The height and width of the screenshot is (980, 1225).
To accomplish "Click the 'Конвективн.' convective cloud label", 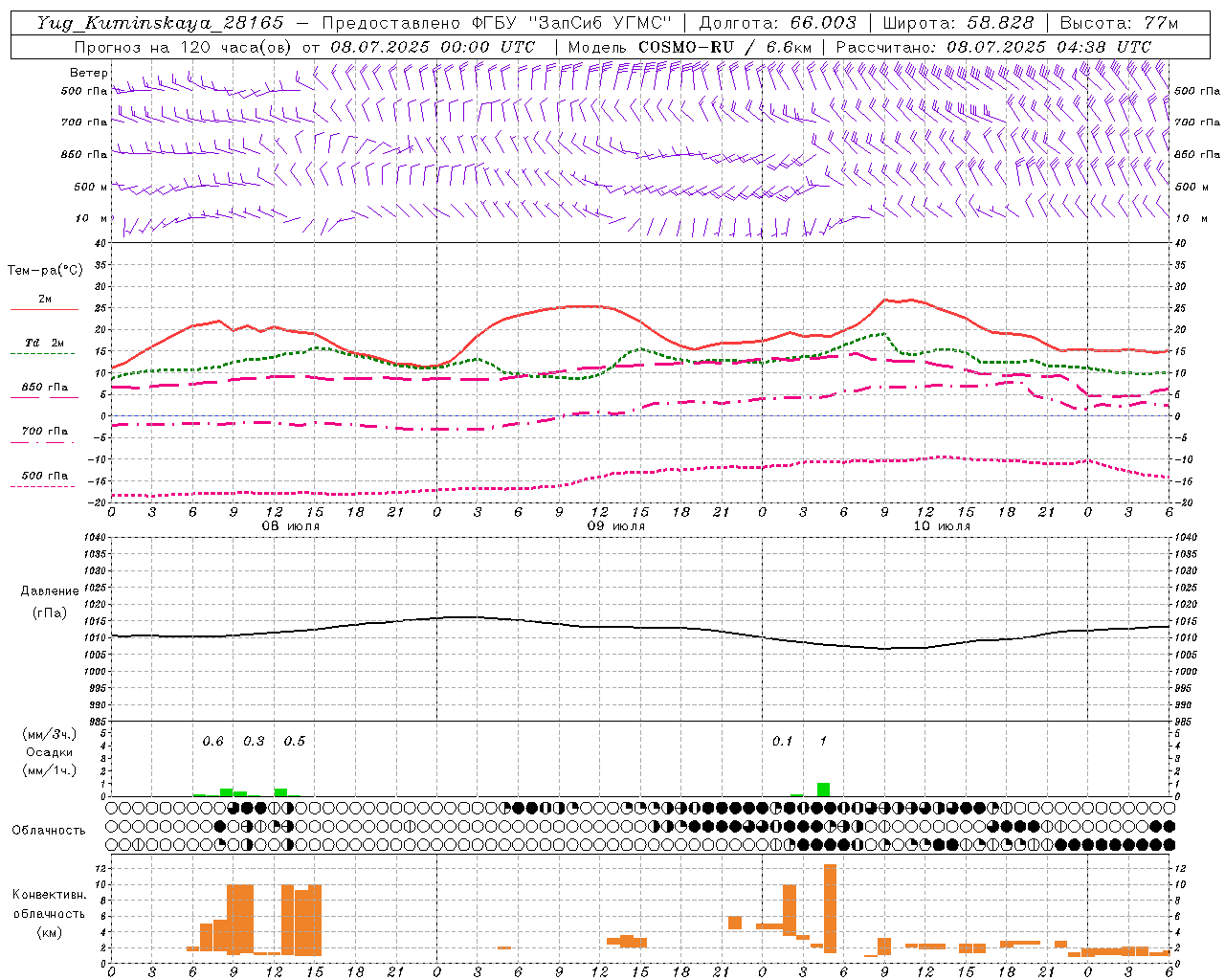I will point(49,895).
